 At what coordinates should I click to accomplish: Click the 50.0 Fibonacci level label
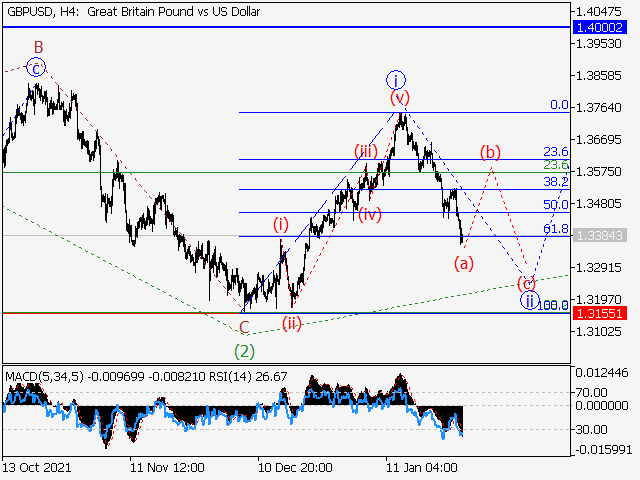555,205
